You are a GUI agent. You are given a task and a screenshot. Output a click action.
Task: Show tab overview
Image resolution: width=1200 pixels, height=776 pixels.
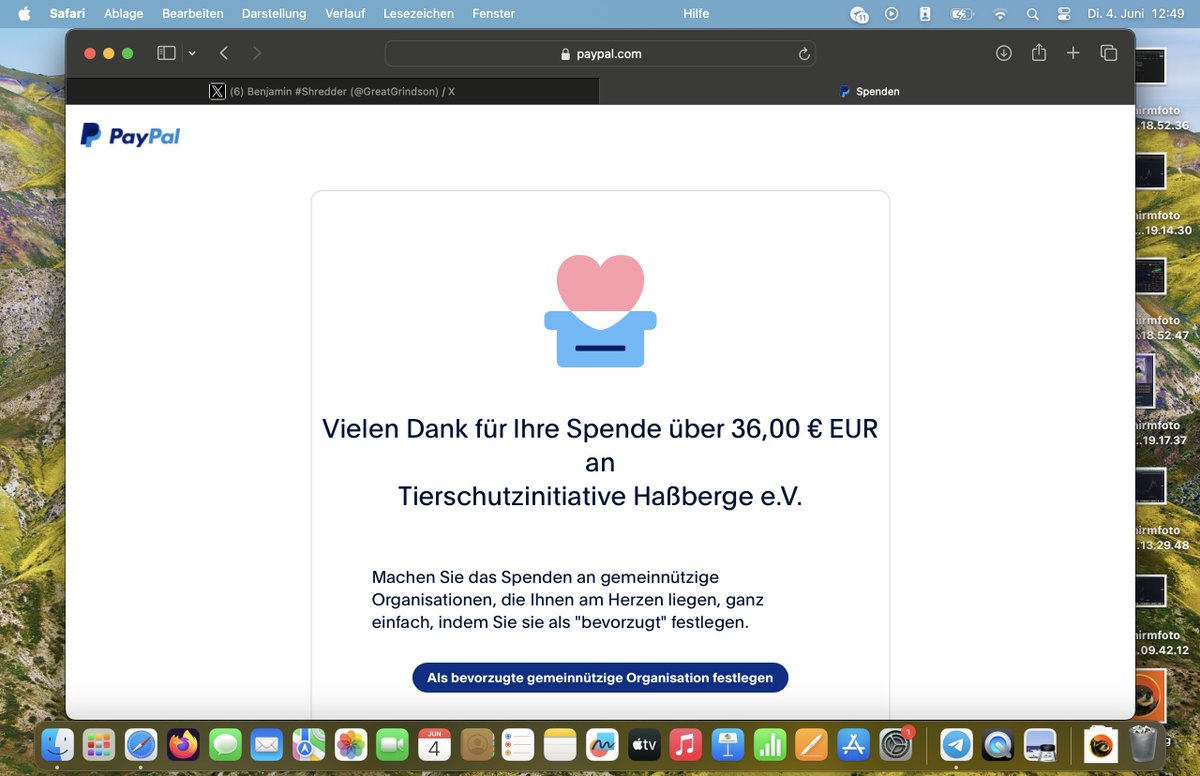pos(1108,53)
